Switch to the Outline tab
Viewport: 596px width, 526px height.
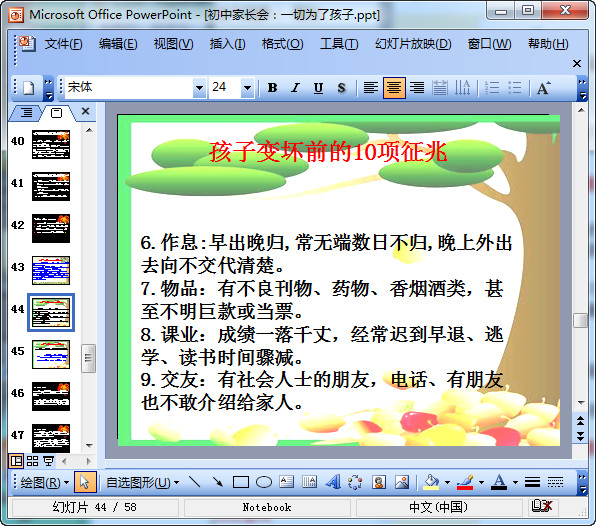pos(26,112)
